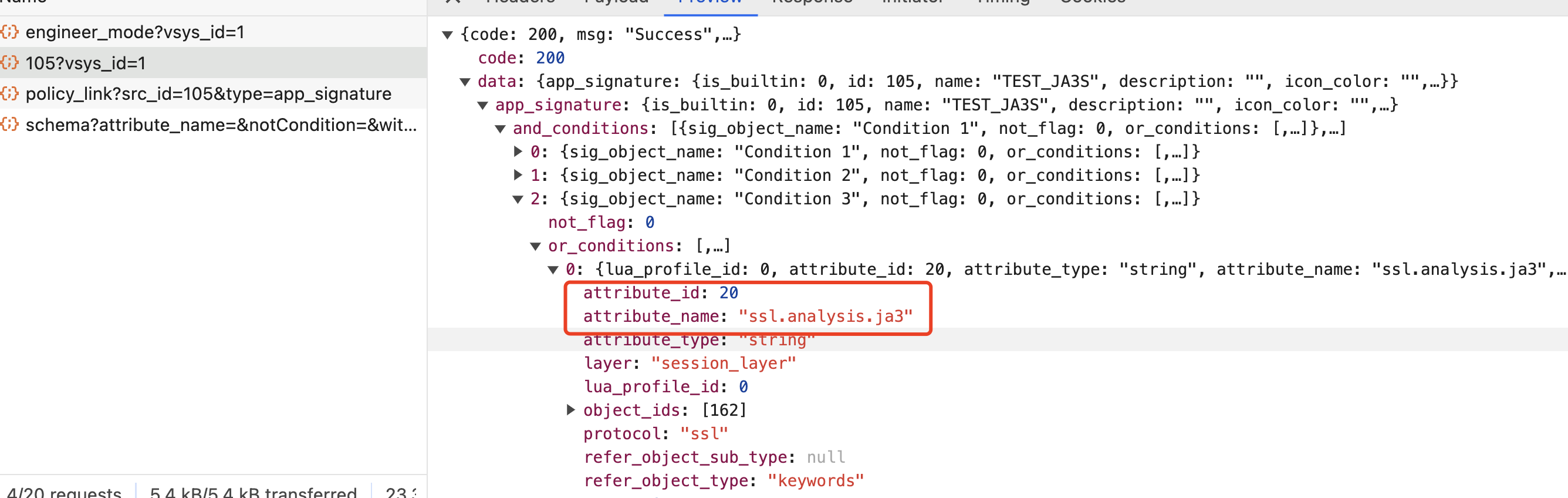Collapse the root response object arrow
The image size is (1568, 498).
click(x=447, y=35)
